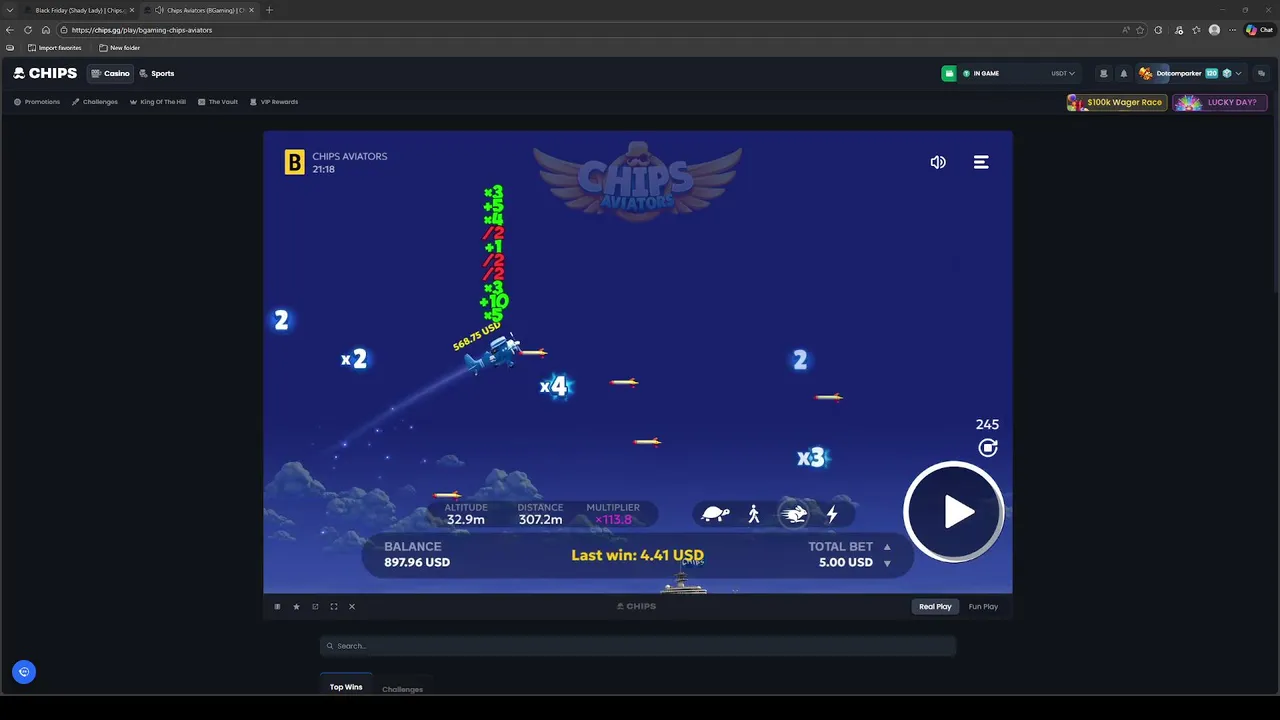The height and width of the screenshot is (720, 1280).
Task: Favorite the game with star icon
Action: [296, 606]
